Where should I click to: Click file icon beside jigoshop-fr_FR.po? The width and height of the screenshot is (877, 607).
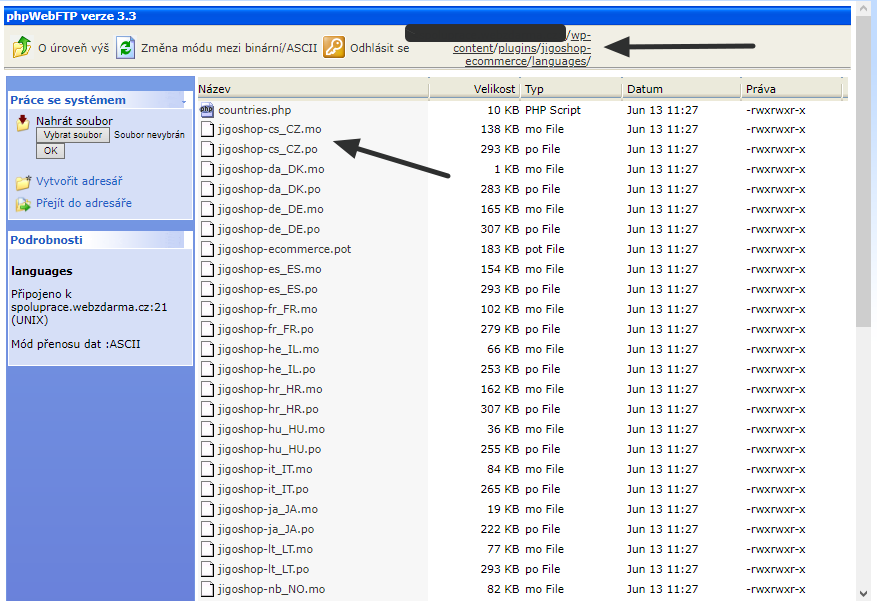click(x=208, y=329)
